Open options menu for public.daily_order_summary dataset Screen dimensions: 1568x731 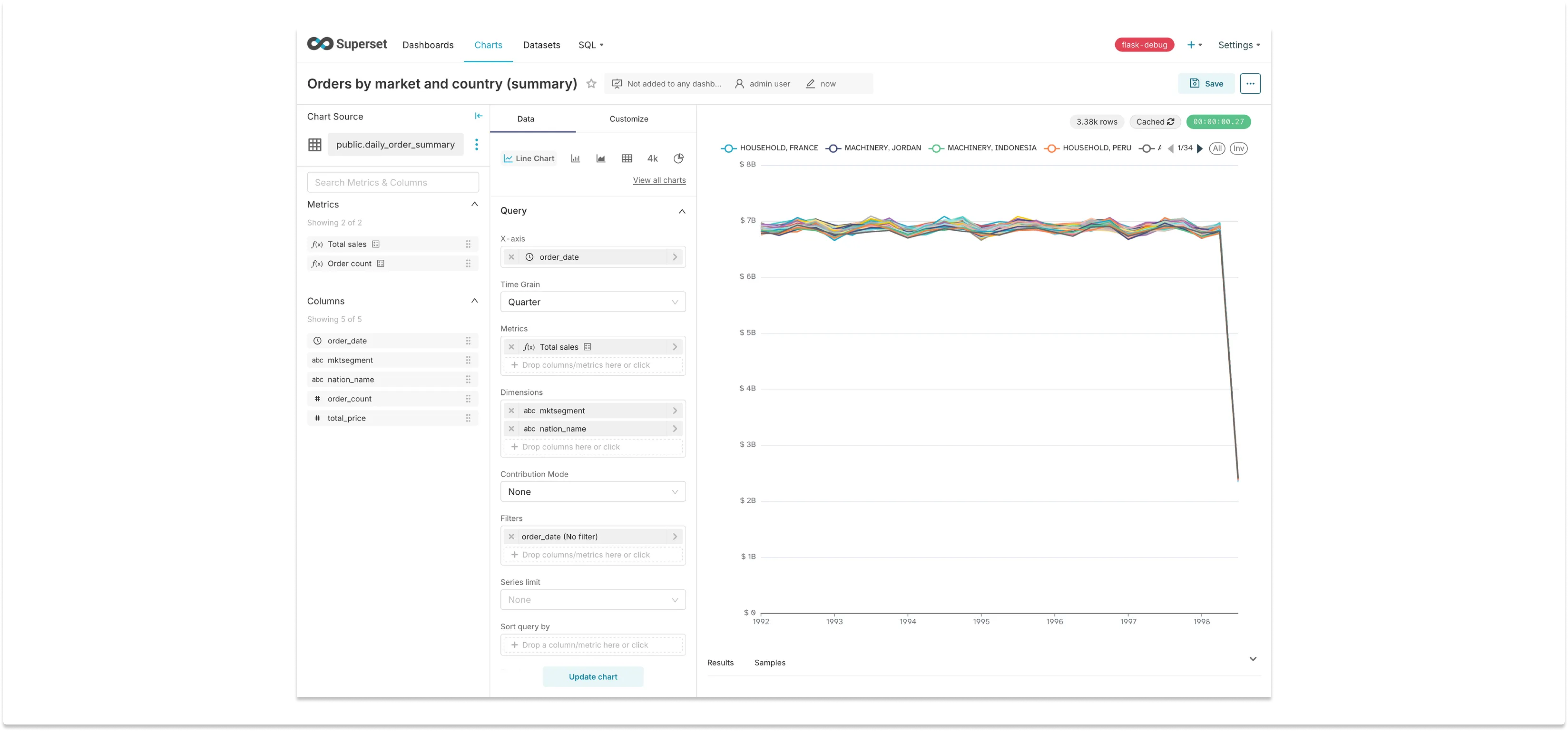tap(477, 144)
